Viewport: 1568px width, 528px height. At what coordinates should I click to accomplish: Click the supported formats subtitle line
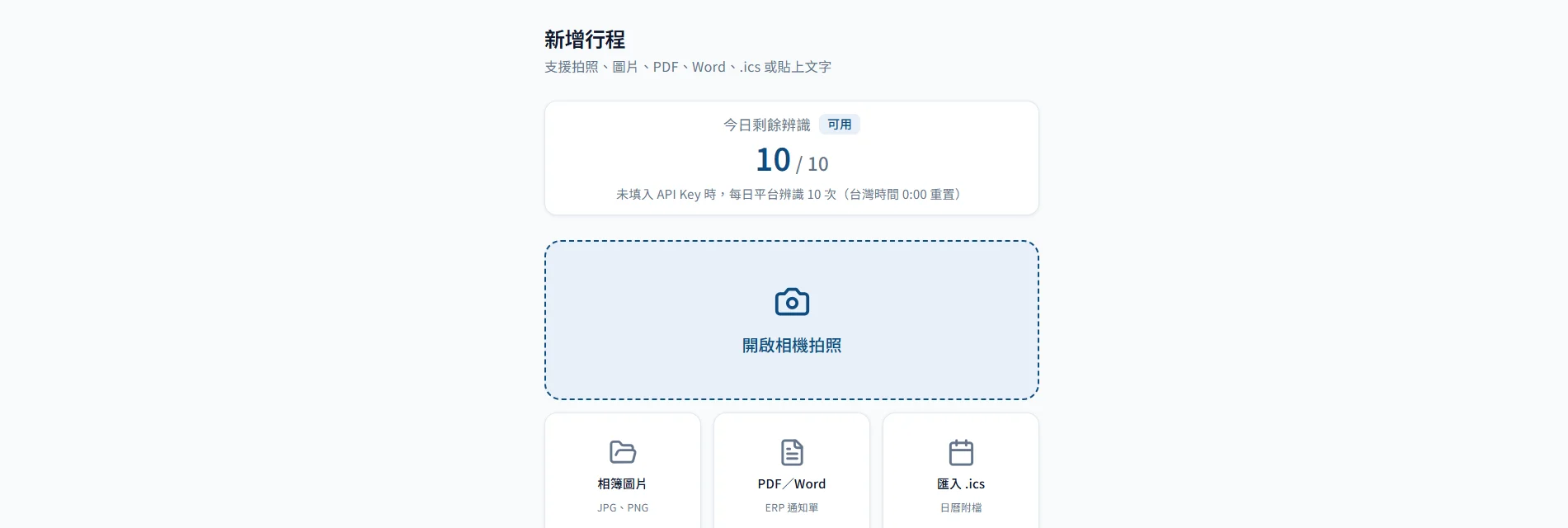coord(688,67)
